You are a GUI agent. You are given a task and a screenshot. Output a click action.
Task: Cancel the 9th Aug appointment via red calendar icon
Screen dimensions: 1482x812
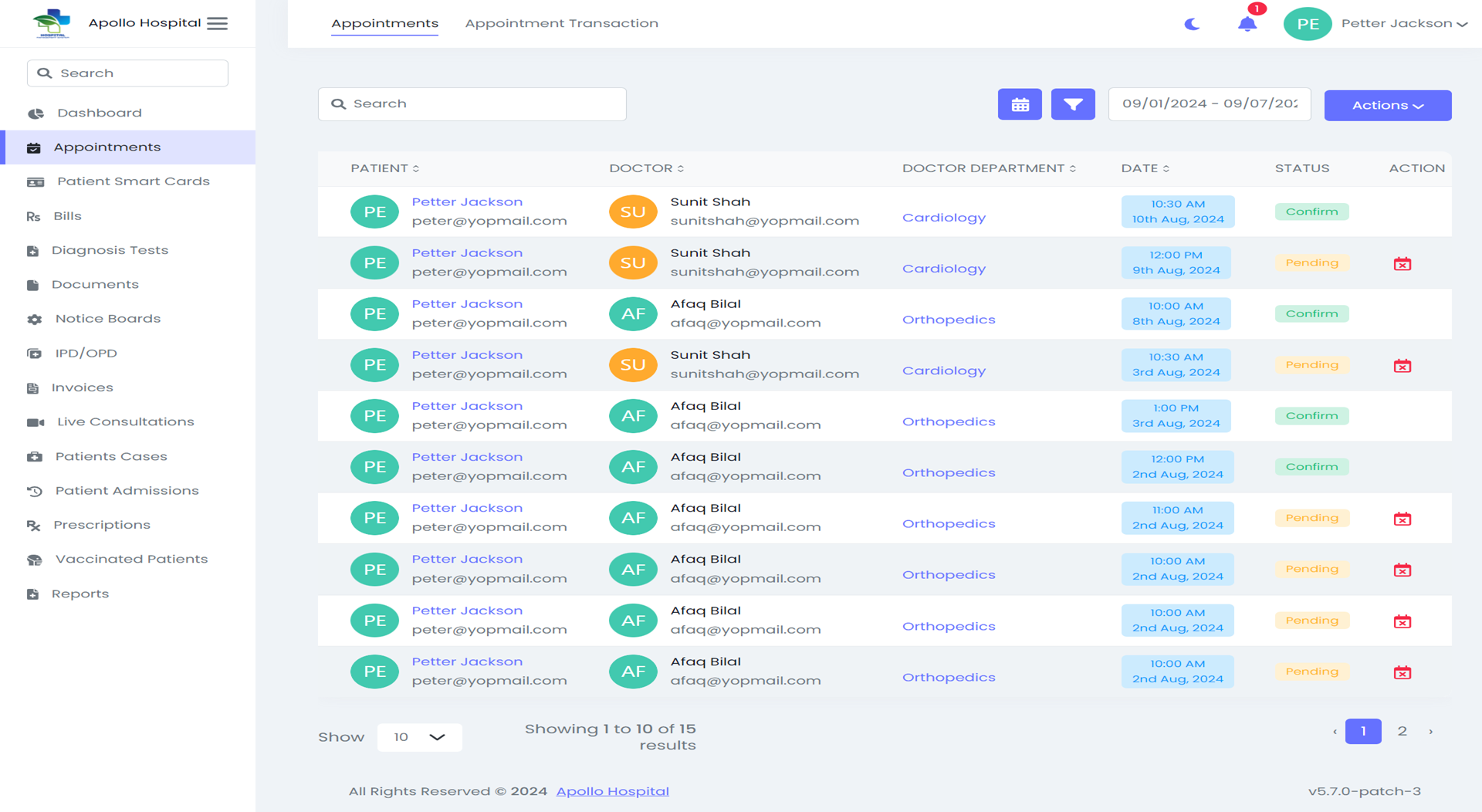pyautogui.click(x=1402, y=262)
